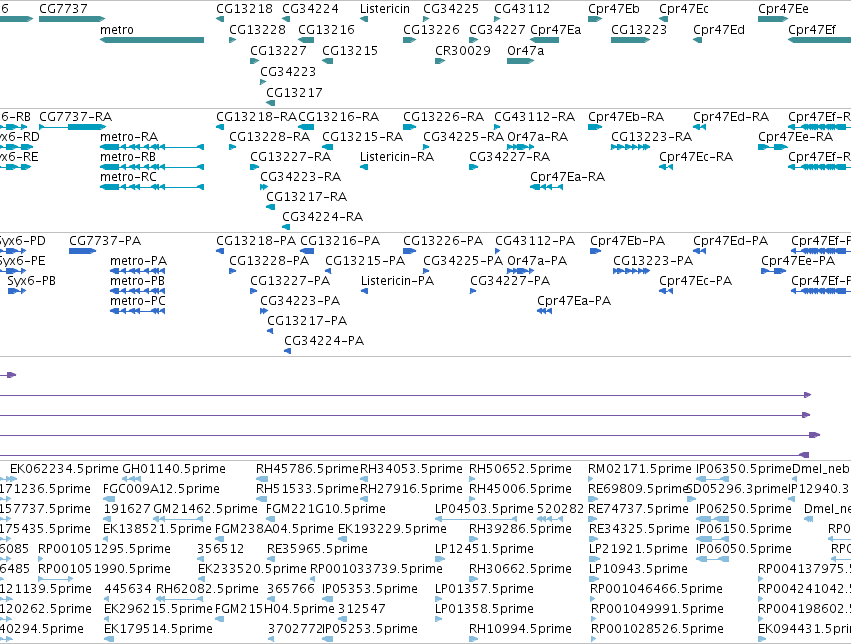Click the CG34224-PA protein label

(325, 341)
